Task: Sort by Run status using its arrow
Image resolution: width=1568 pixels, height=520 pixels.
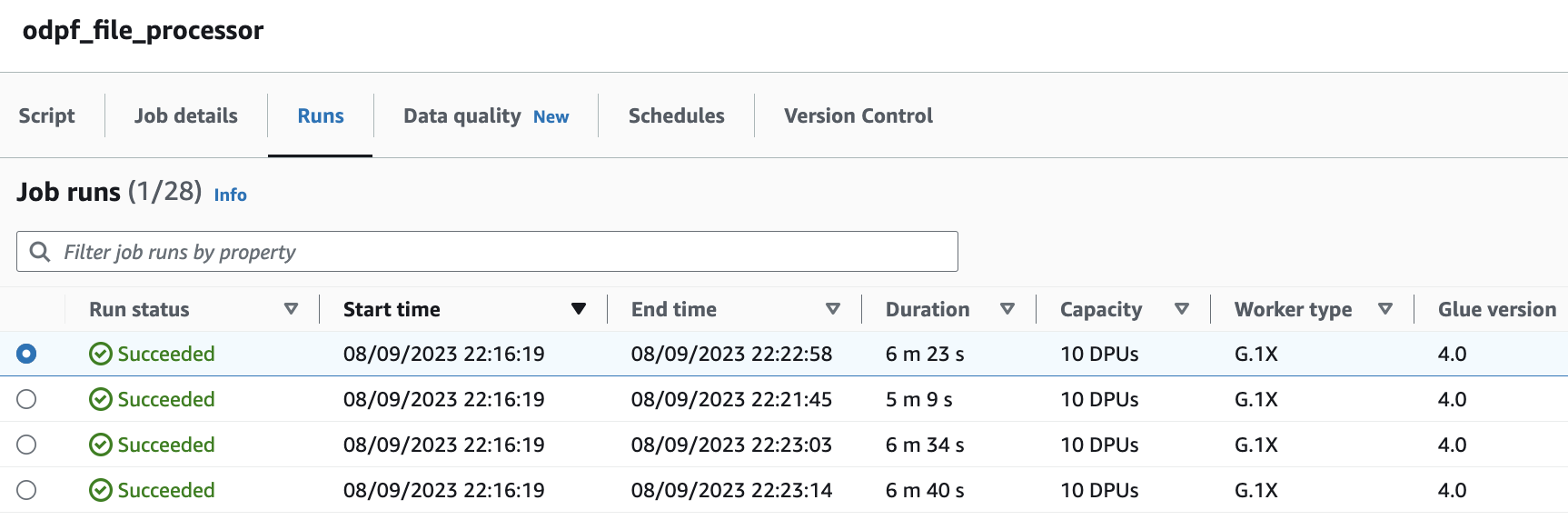Action: click(x=292, y=309)
